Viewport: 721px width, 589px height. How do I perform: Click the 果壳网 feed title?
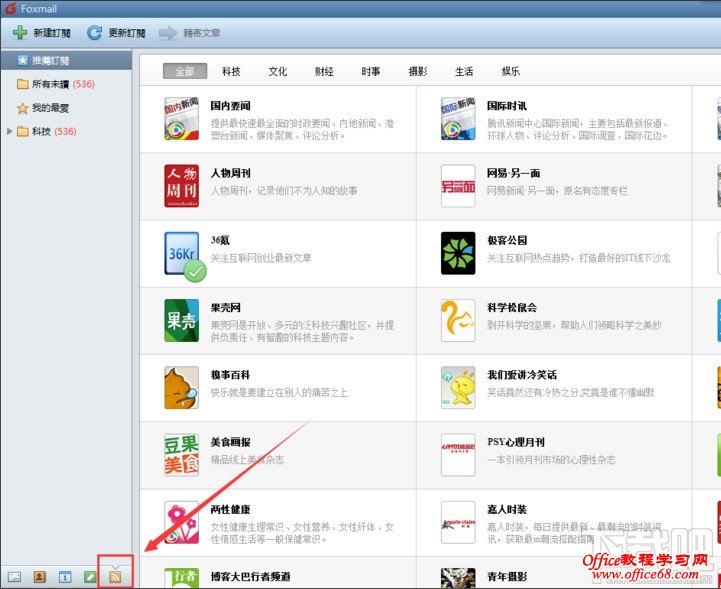(x=225, y=308)
